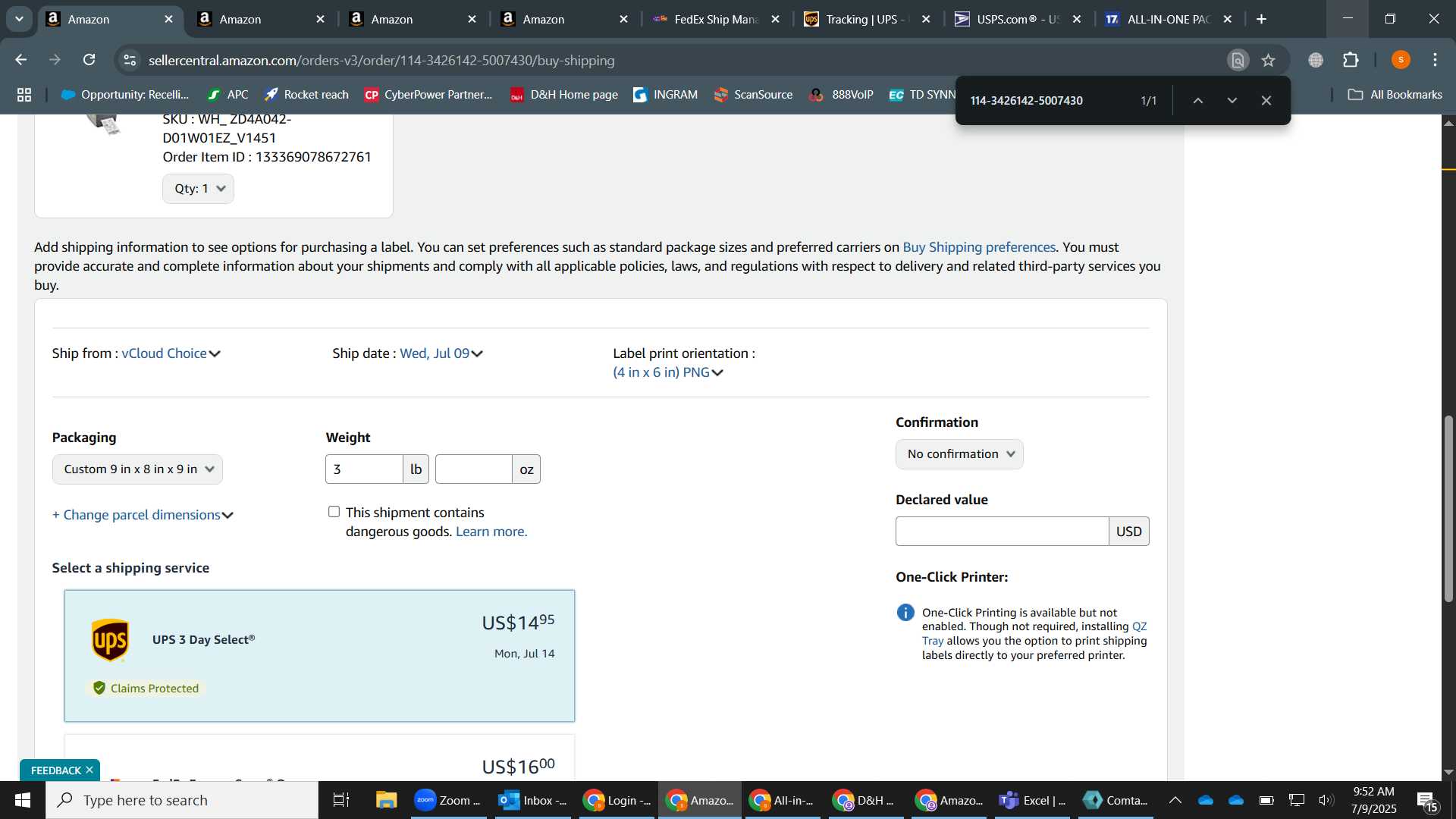Image resolution: width=1456 pixels, height=819 pixels.
Task: Open Task View on the taskbar
Action: pyautogui.click(x=341, y=800)
